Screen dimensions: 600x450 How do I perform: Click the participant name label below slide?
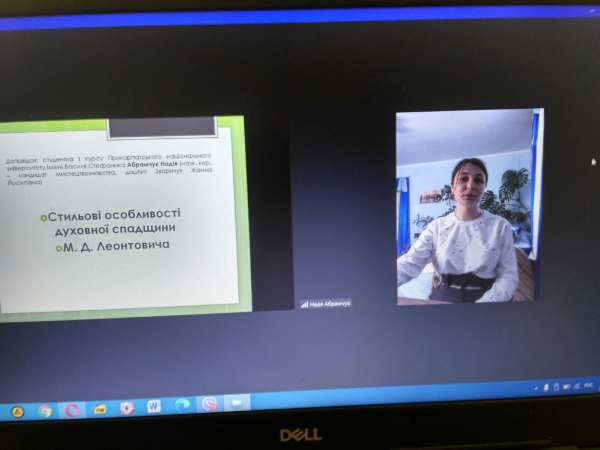(326, 303)
